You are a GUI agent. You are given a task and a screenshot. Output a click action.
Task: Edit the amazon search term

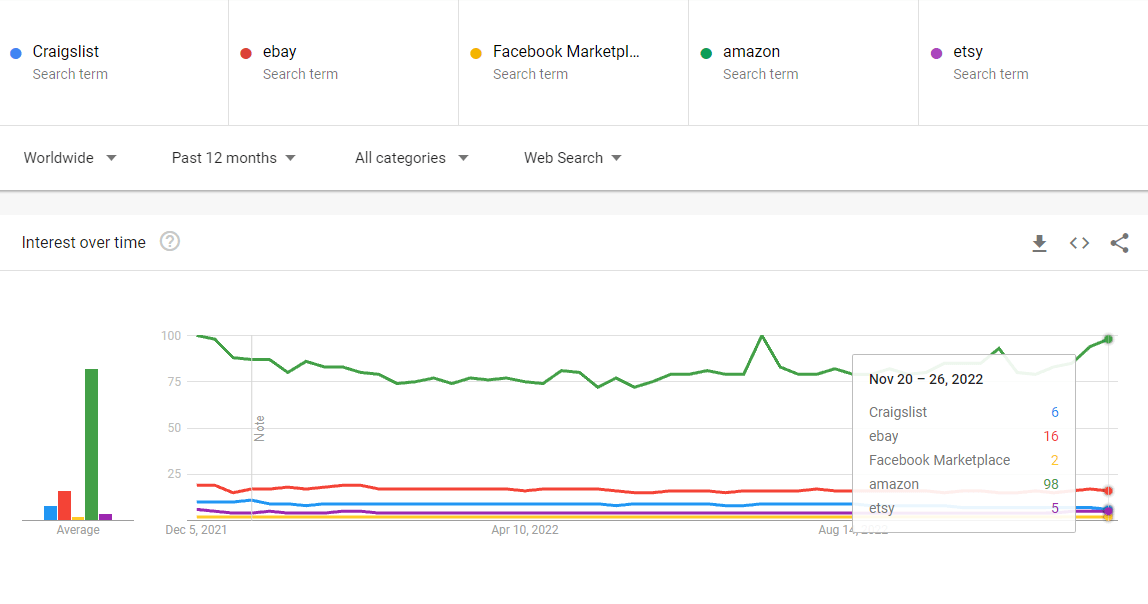coord(751,52)
